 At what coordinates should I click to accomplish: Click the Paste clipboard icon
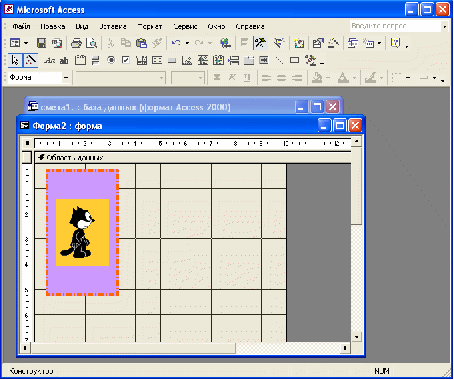click(x=141, y=43)
